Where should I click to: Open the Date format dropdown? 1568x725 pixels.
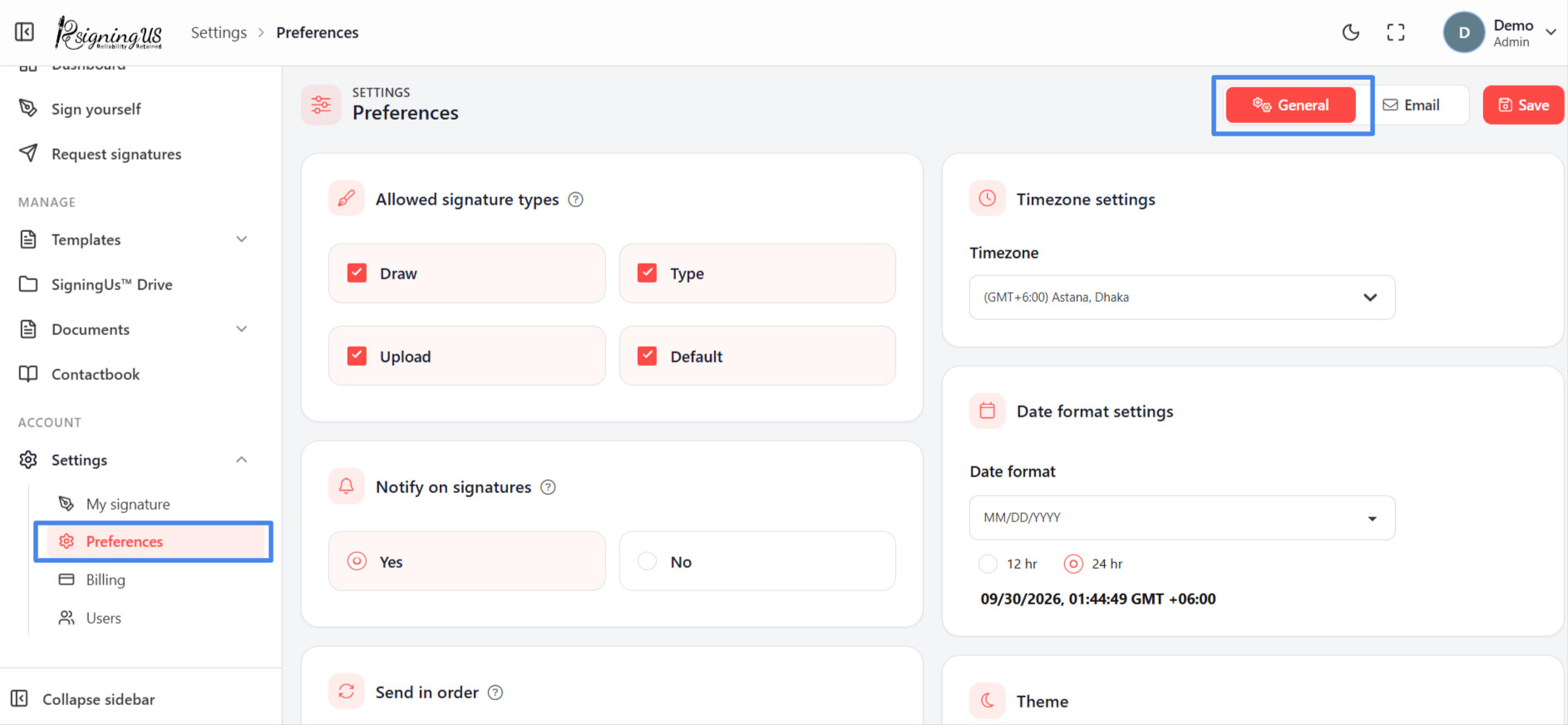coord(1181,517)
